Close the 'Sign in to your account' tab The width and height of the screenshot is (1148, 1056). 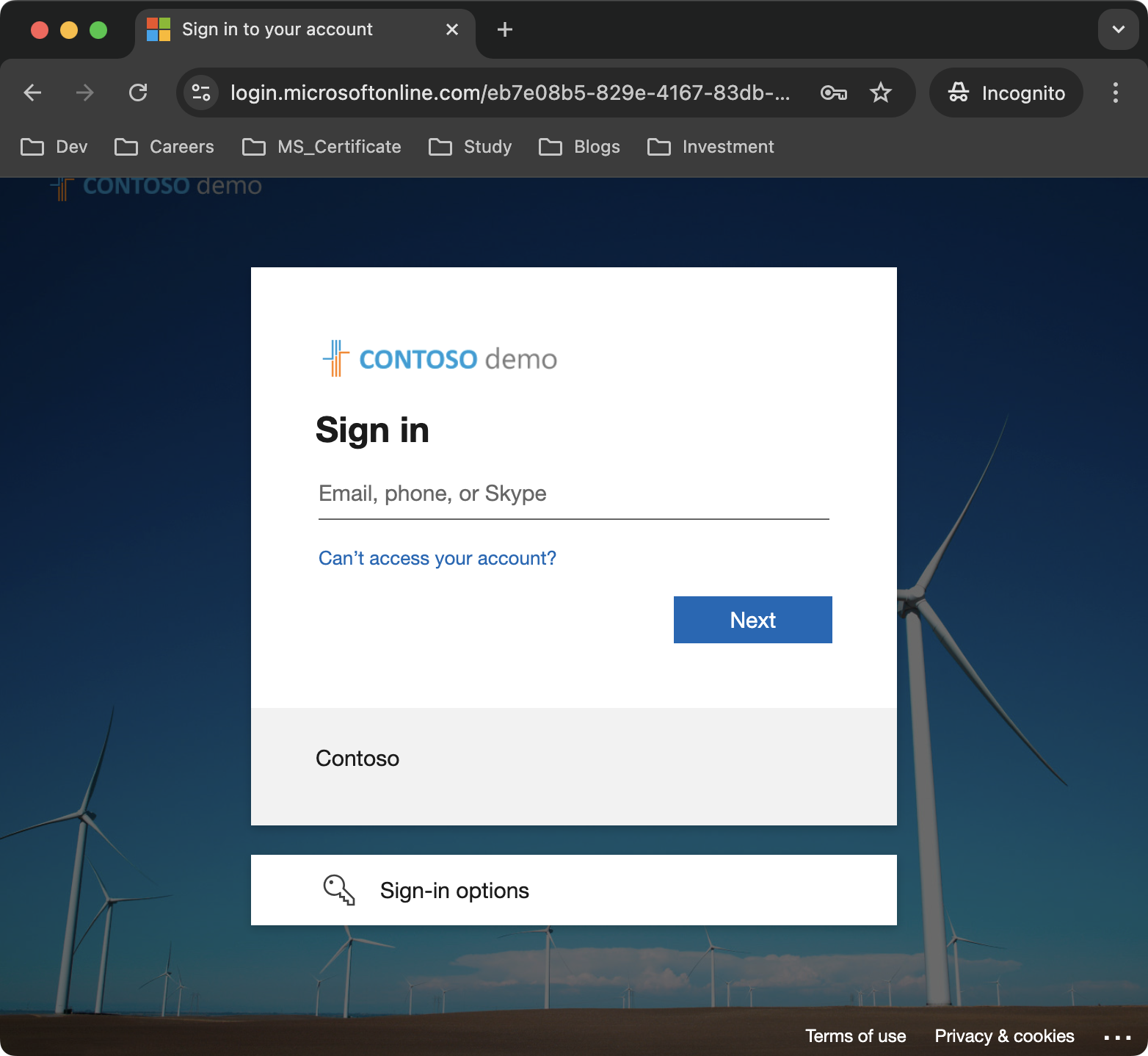tap(452, 29)
